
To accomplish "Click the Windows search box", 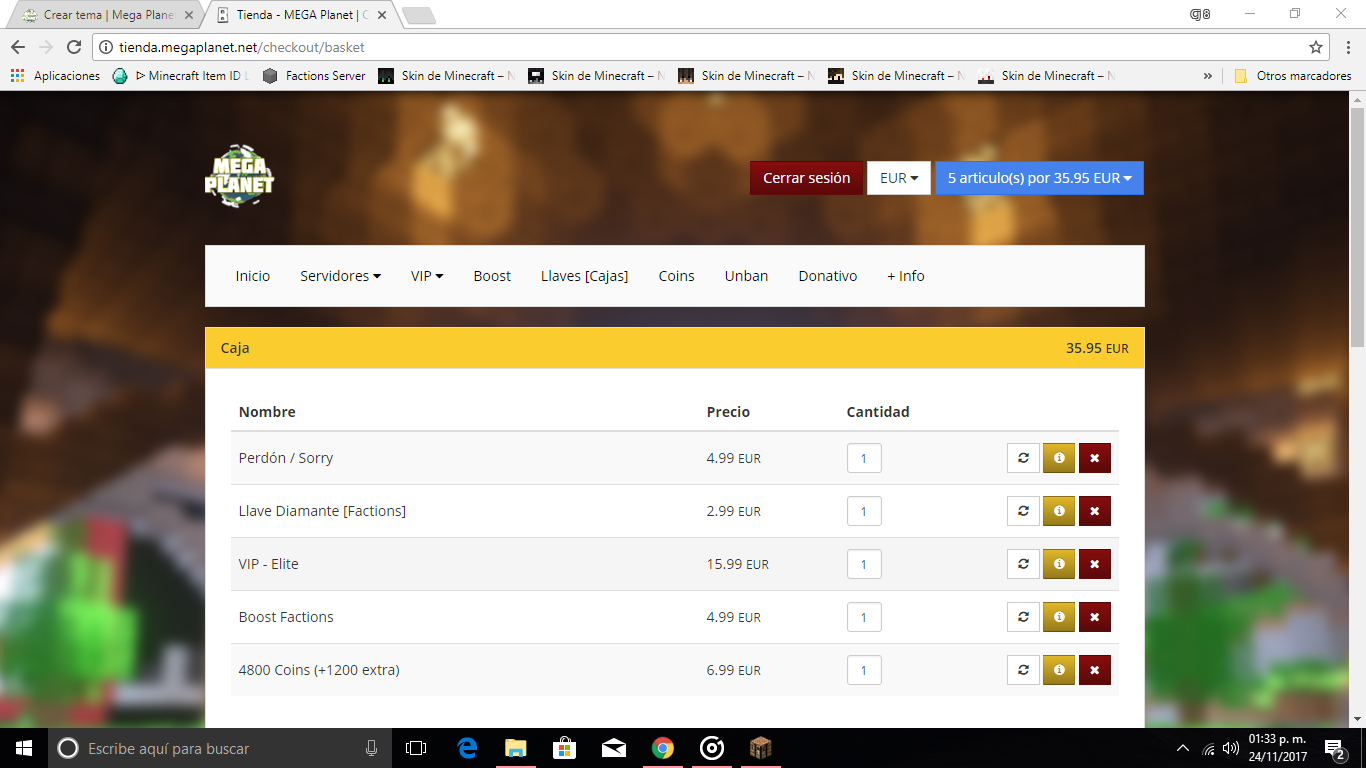I will 218,748.
